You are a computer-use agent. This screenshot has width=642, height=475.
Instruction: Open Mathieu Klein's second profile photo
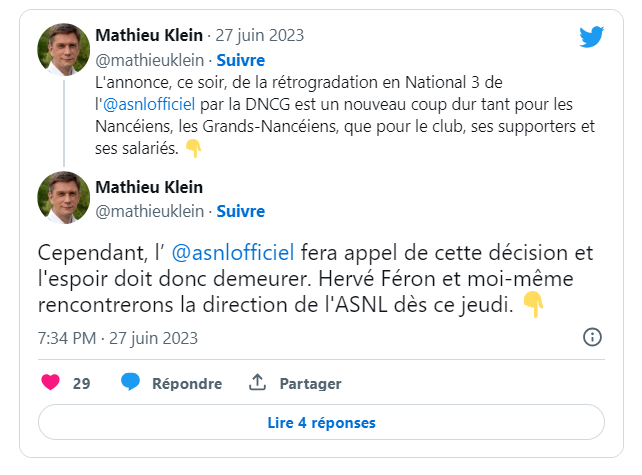(64, 197)
